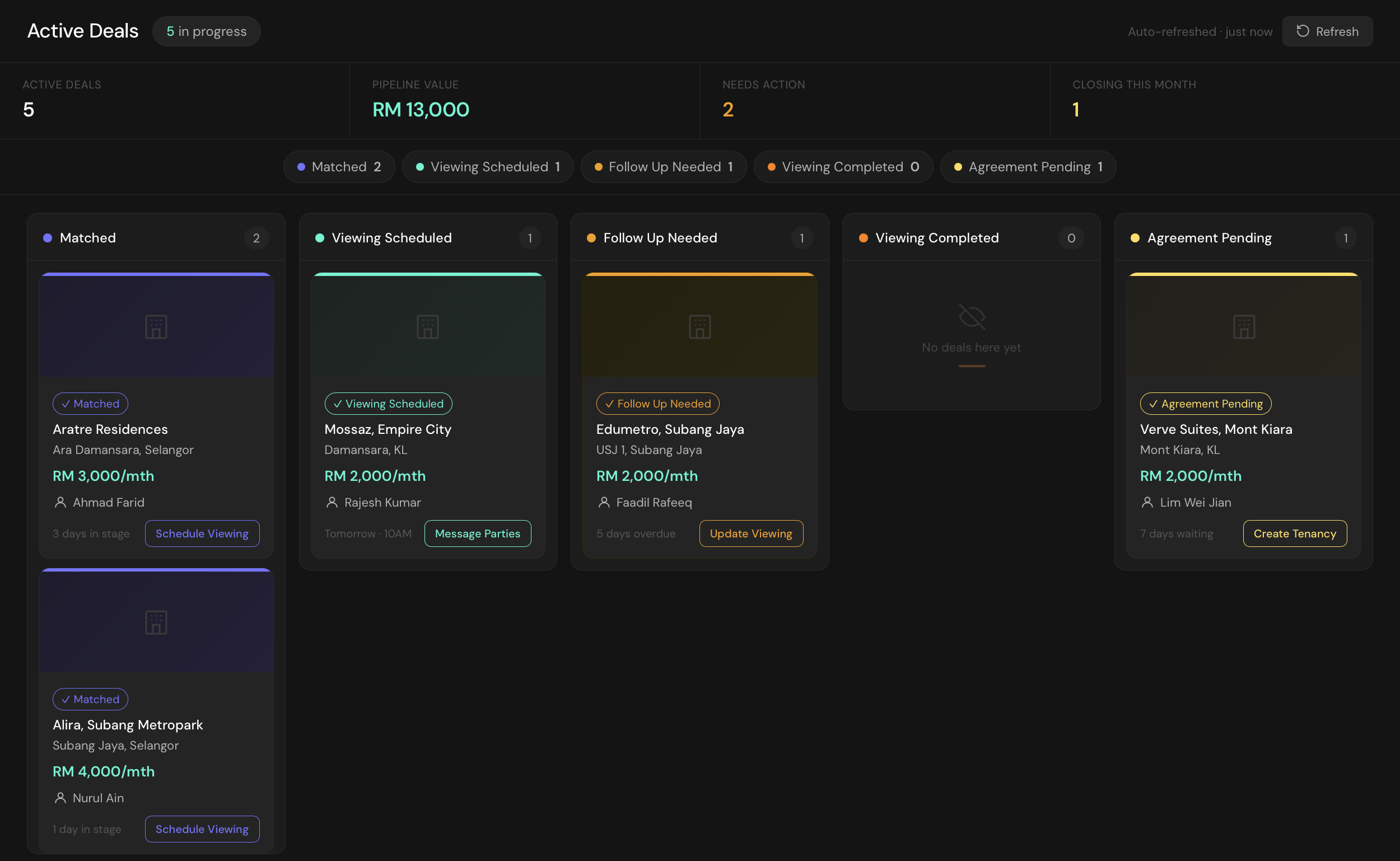Click building icon on Edumetro card
The height and width of the screenshot is (861, 1400).
700,327
